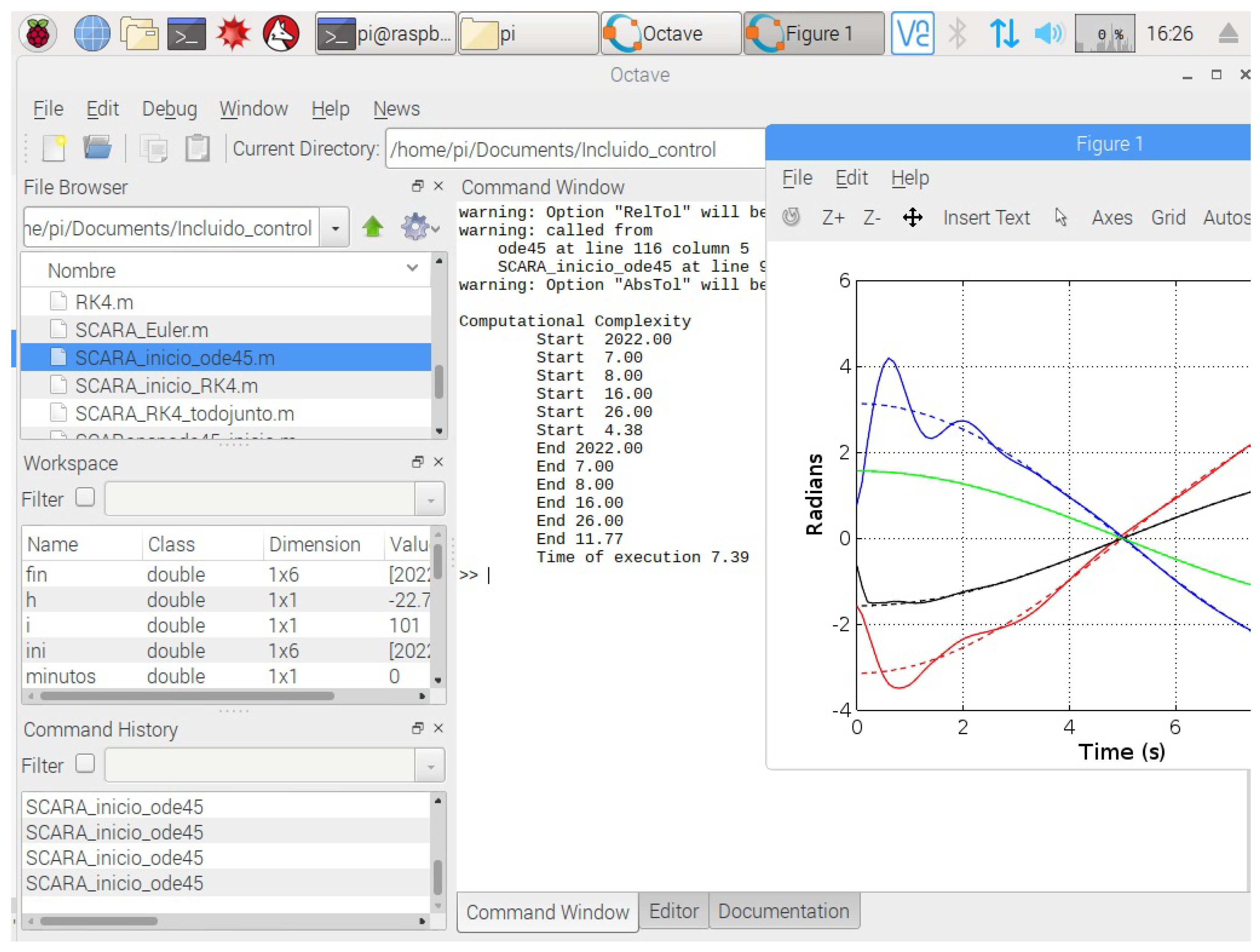Click the Z+ zoom in button
Screen dimensions: 1260x952
pyautogui.click(x=832, y=217)
